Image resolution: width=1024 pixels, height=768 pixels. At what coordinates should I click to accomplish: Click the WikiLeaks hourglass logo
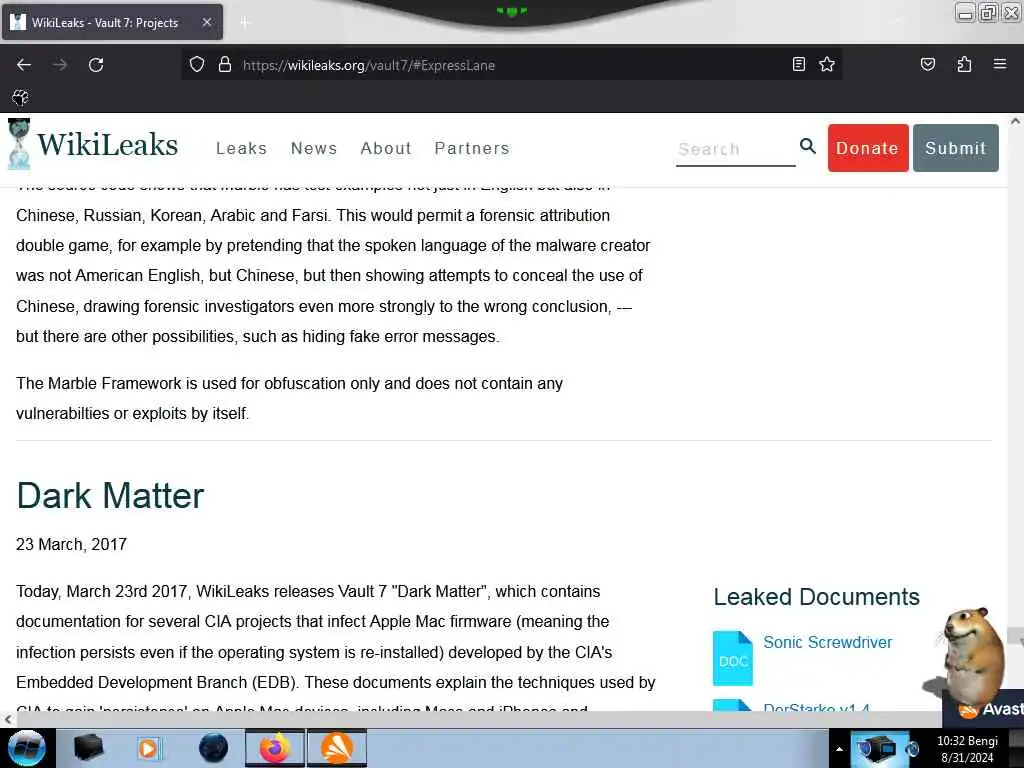[19, 144]
